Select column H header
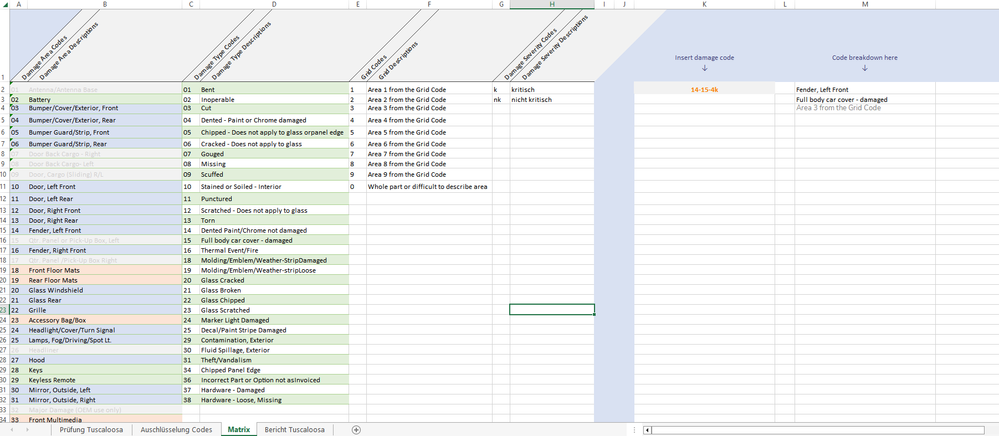This screenshot has height=436, width=999. click(552, 4)
